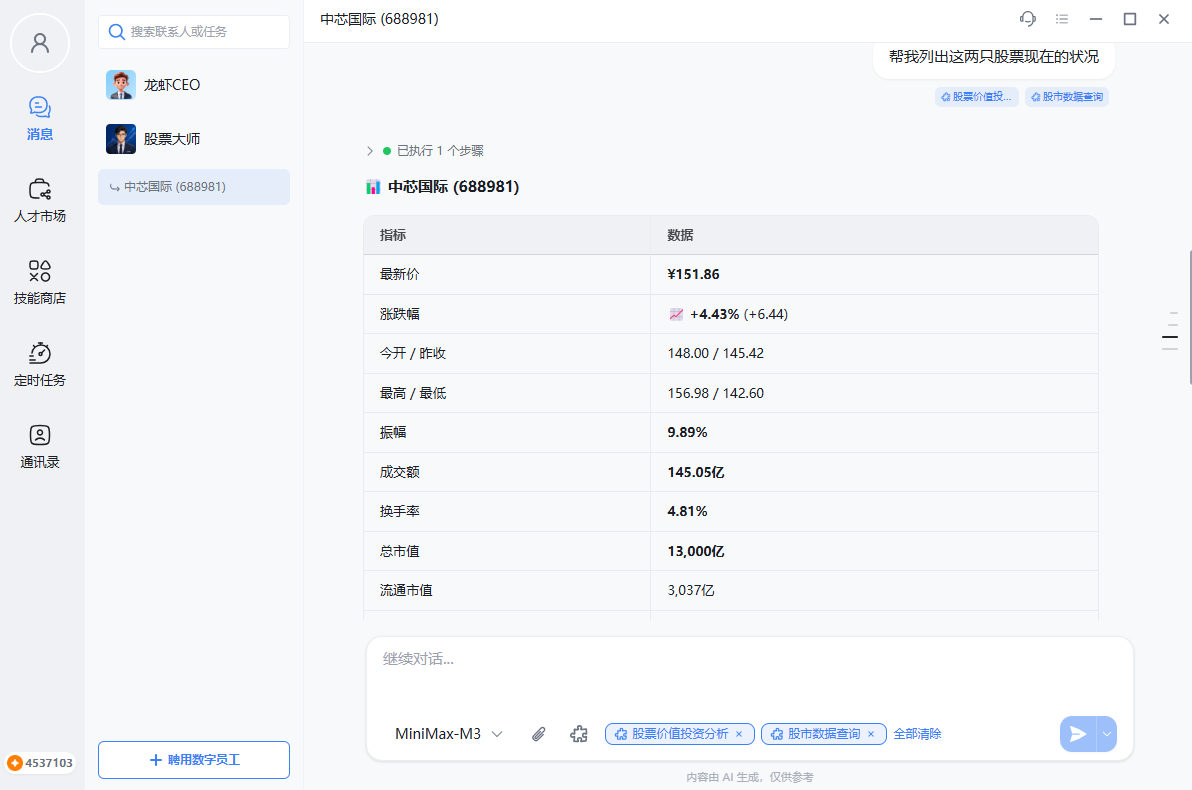
Task: Click the 156.98 / 142.60 cell
Action: click(715, 393)
